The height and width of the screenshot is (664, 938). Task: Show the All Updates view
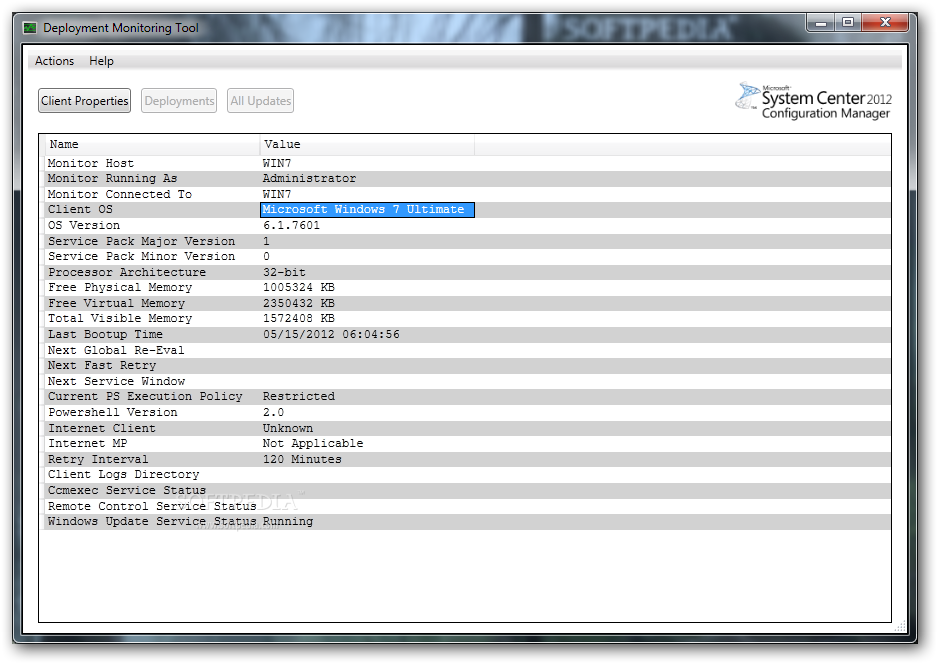click(260, 100)
